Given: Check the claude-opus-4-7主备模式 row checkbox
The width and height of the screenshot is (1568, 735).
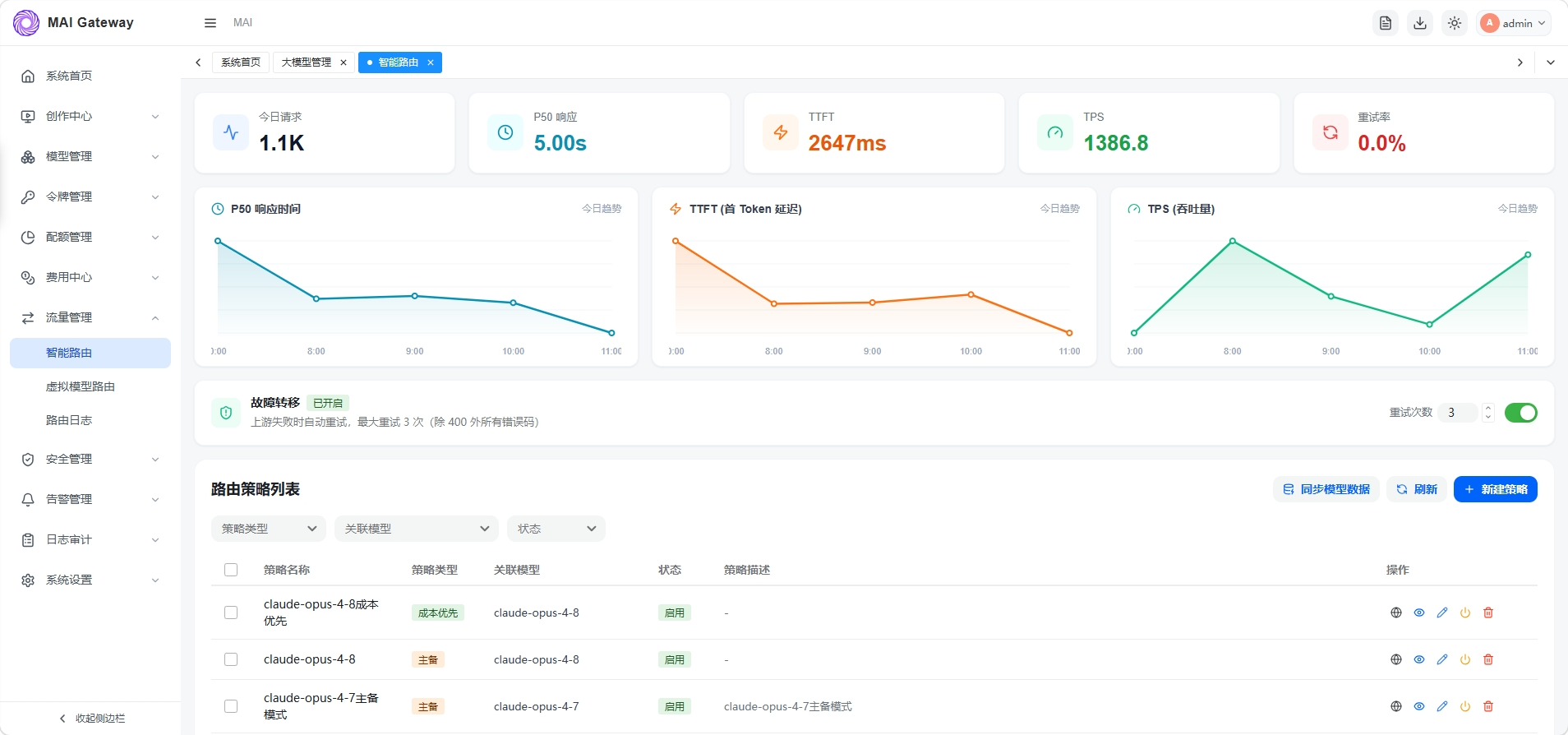Looking at the screenshot, I should pos(231,706).
